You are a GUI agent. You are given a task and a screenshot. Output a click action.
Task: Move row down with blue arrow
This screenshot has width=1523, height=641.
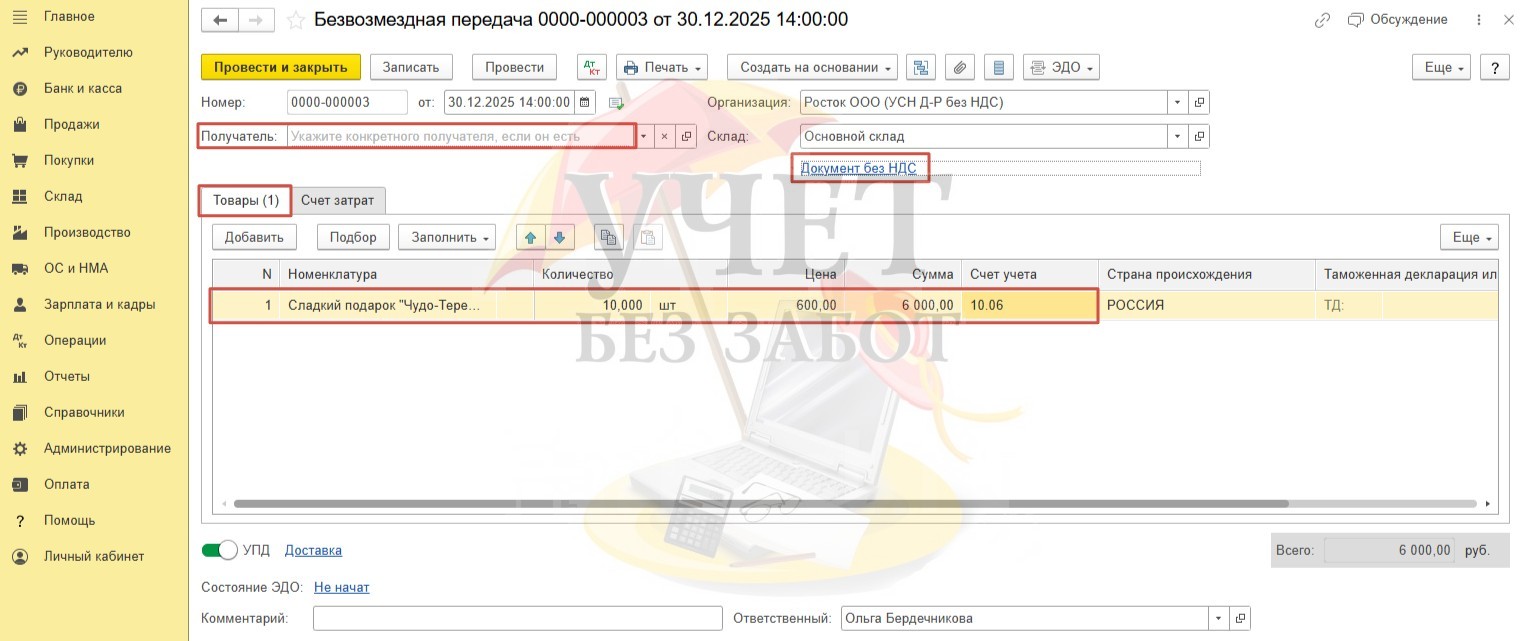pyautogui.click(x=559, y=237)
